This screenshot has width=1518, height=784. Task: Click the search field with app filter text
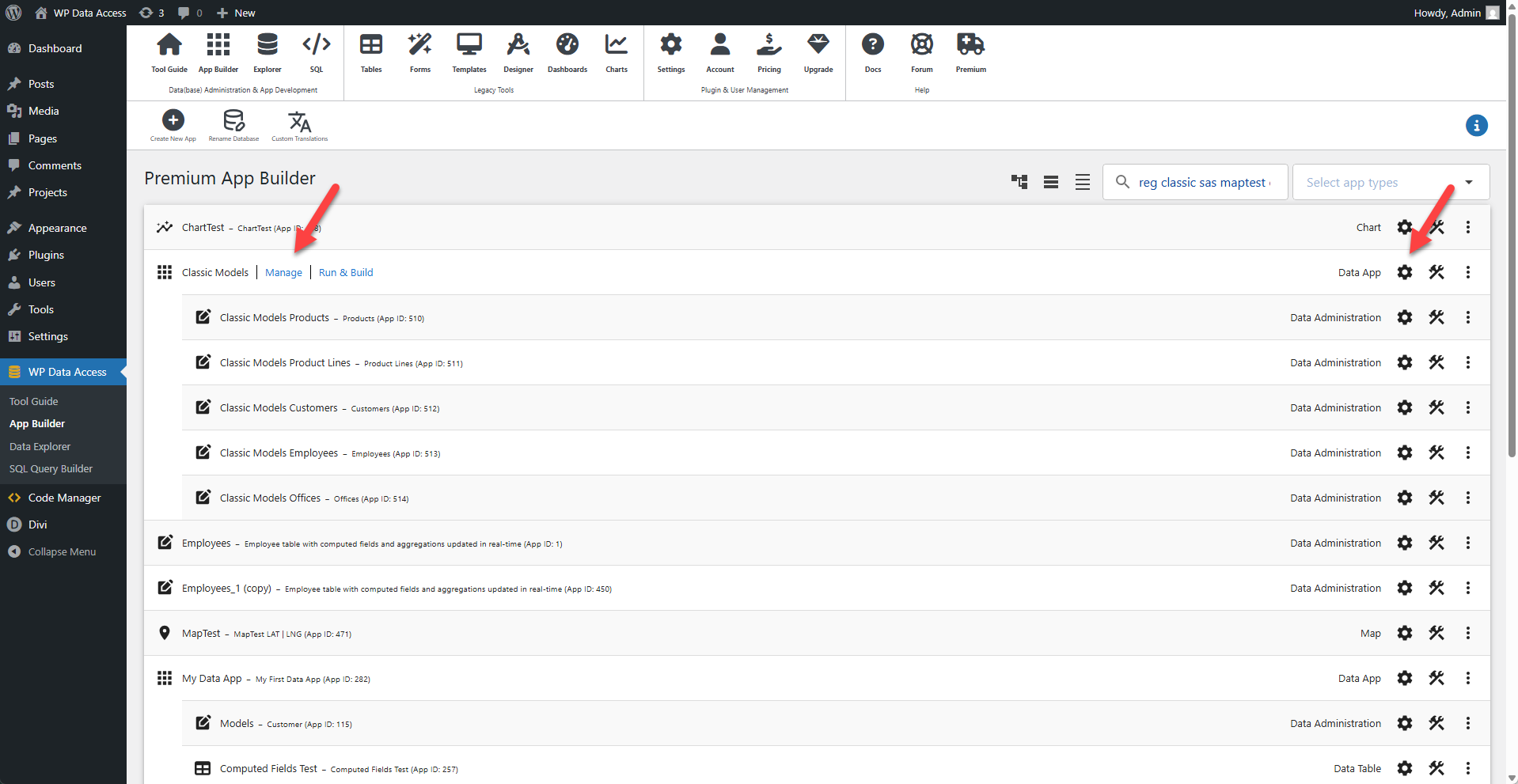click(1203, 181)
